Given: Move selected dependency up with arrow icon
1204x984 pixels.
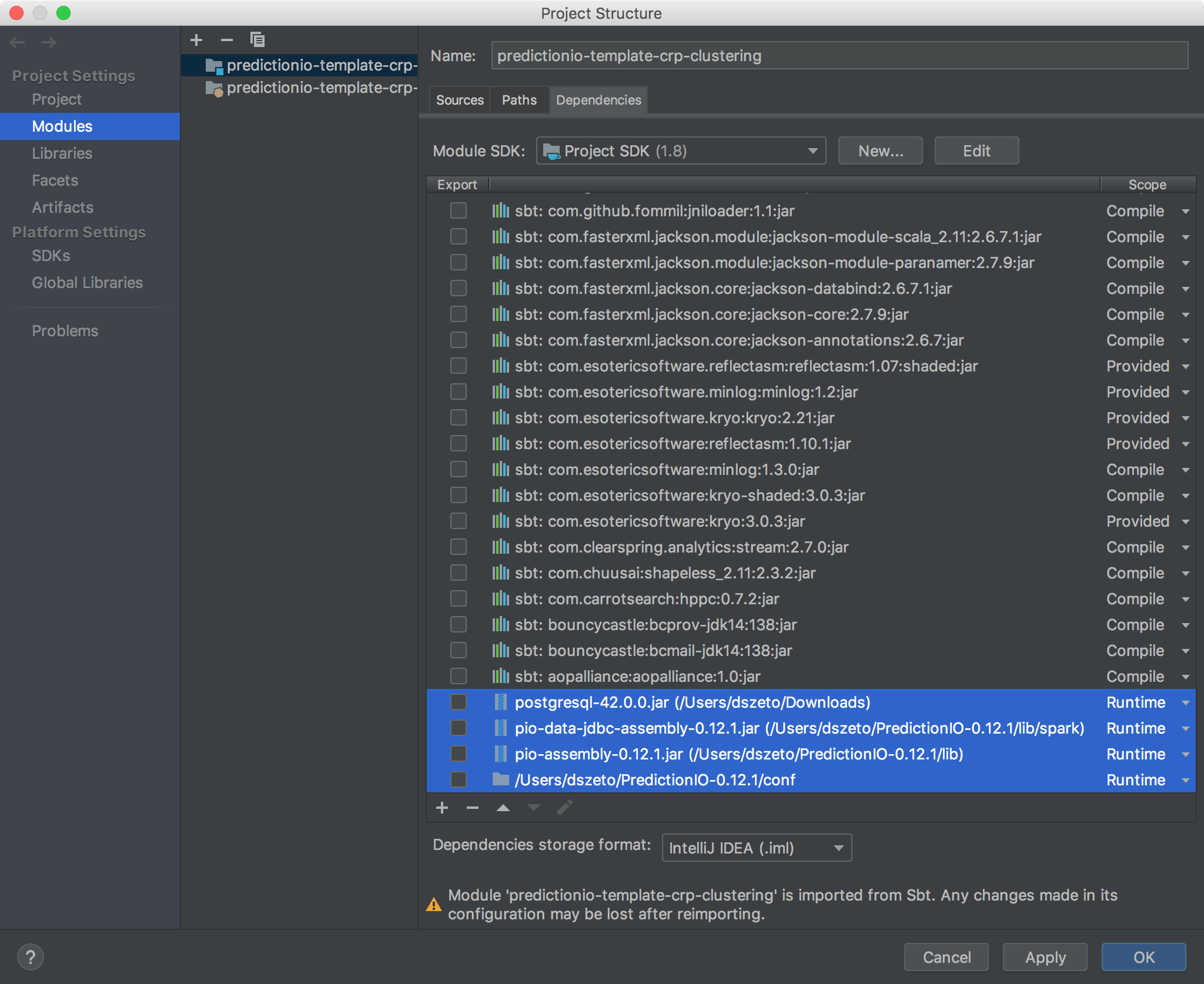Looking at the screenshot, I should tap(503, 808).
